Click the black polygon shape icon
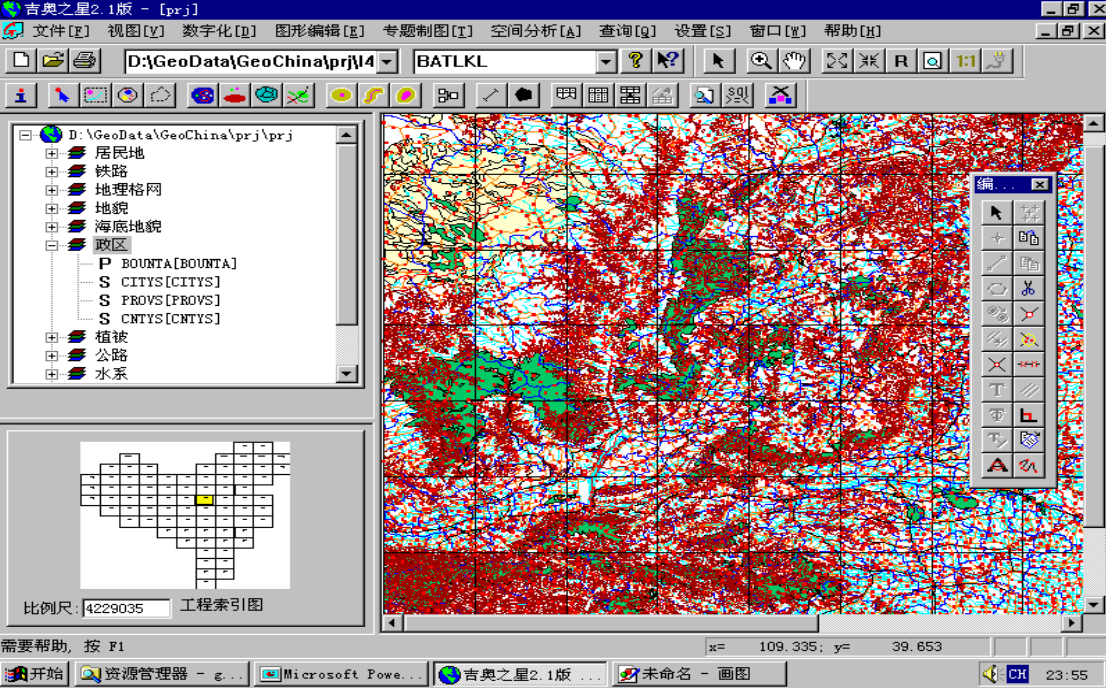 523,95
